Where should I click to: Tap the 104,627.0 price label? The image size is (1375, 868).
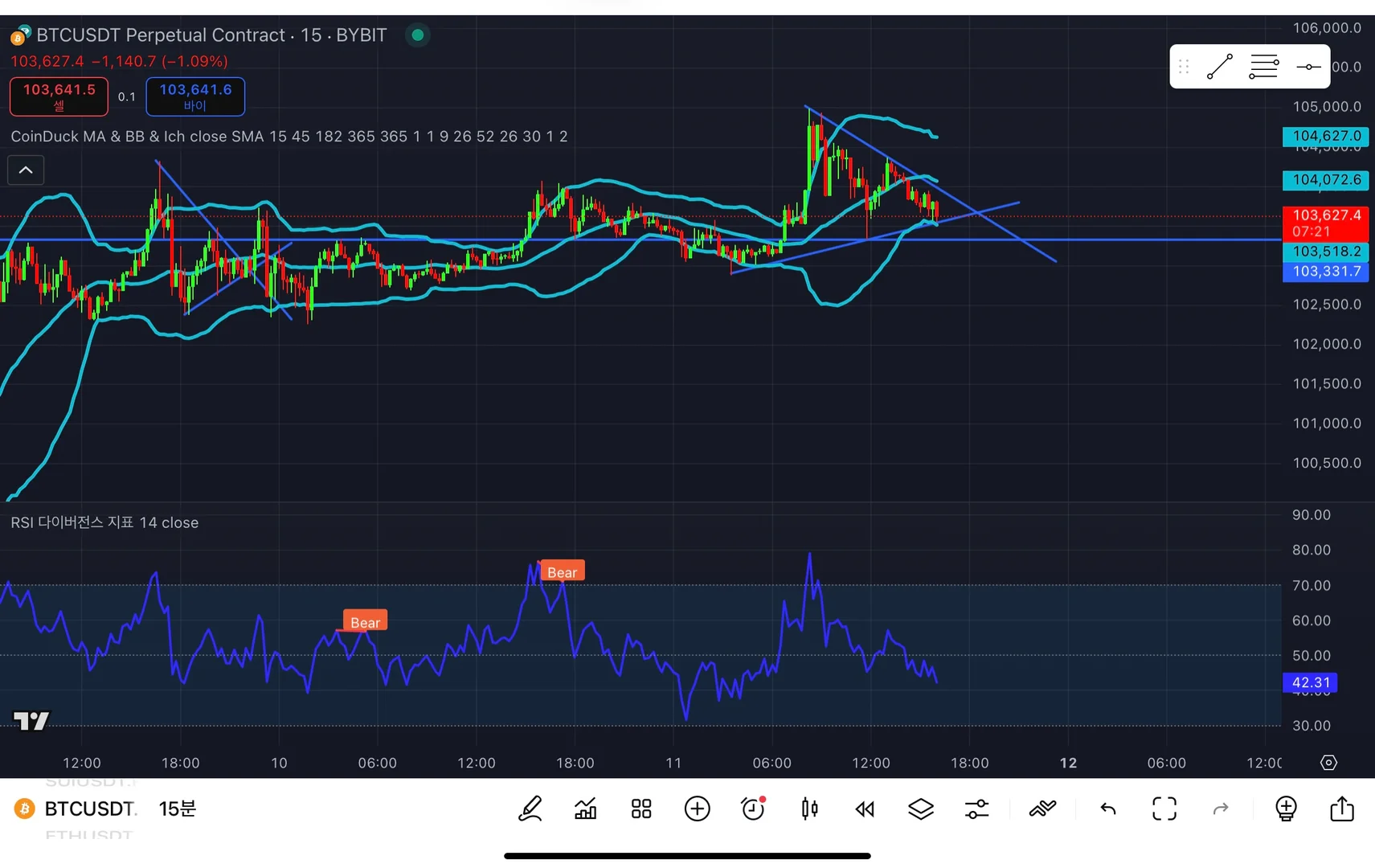coord(1326,136)
